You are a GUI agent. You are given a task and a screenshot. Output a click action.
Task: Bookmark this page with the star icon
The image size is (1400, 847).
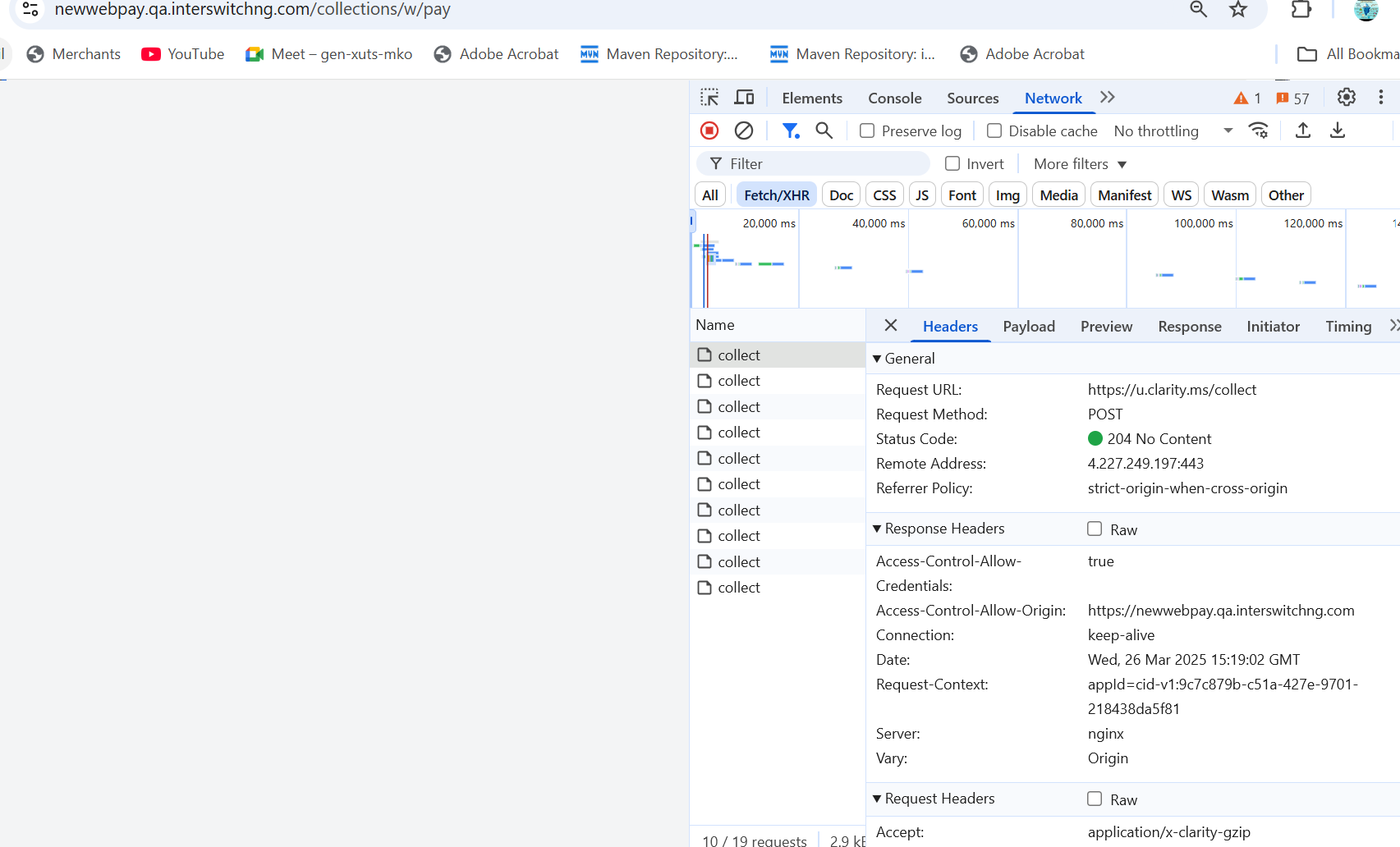click(1238, 10)
